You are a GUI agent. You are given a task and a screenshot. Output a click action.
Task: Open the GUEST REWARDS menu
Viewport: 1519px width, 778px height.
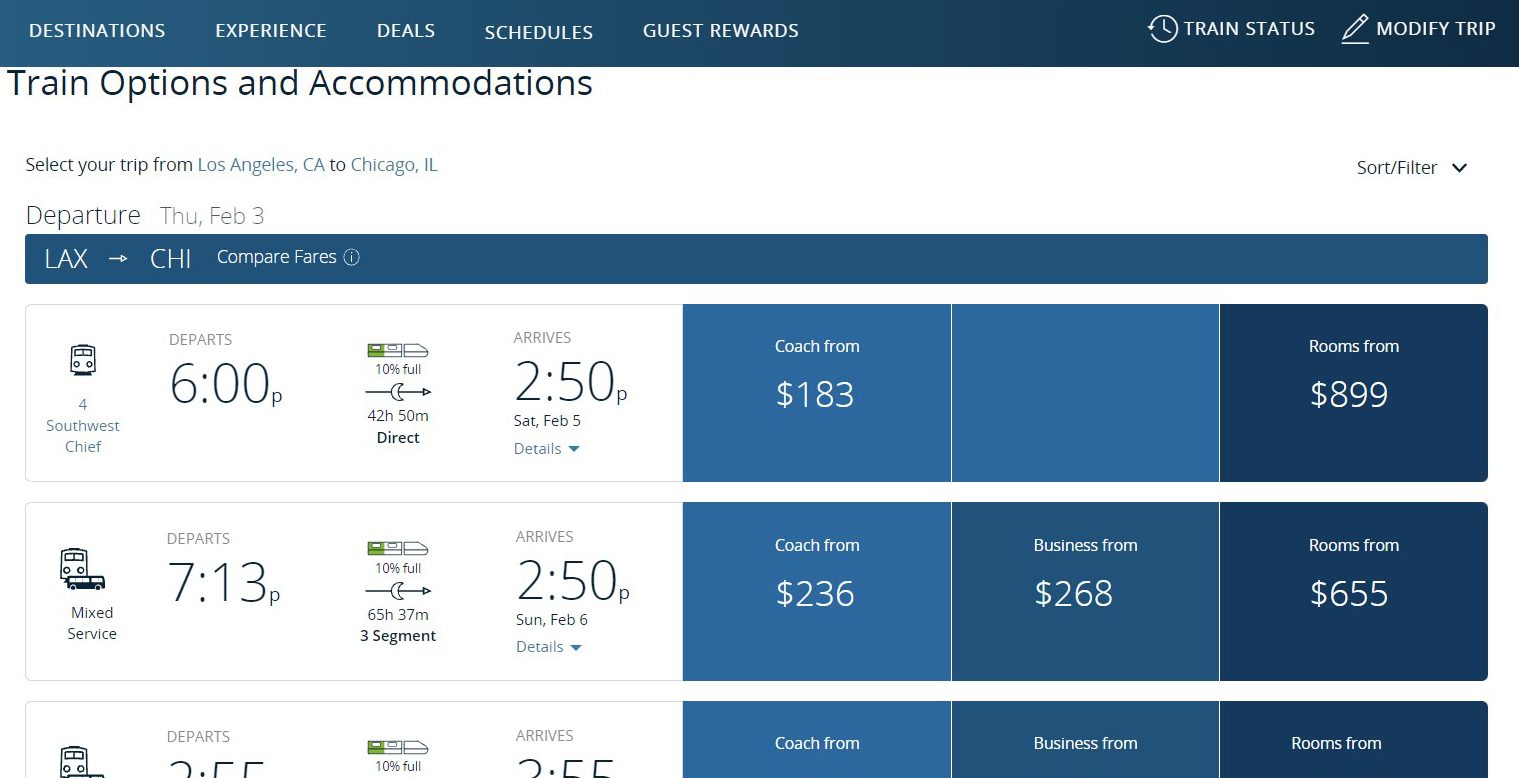click(x=720, y=30)
